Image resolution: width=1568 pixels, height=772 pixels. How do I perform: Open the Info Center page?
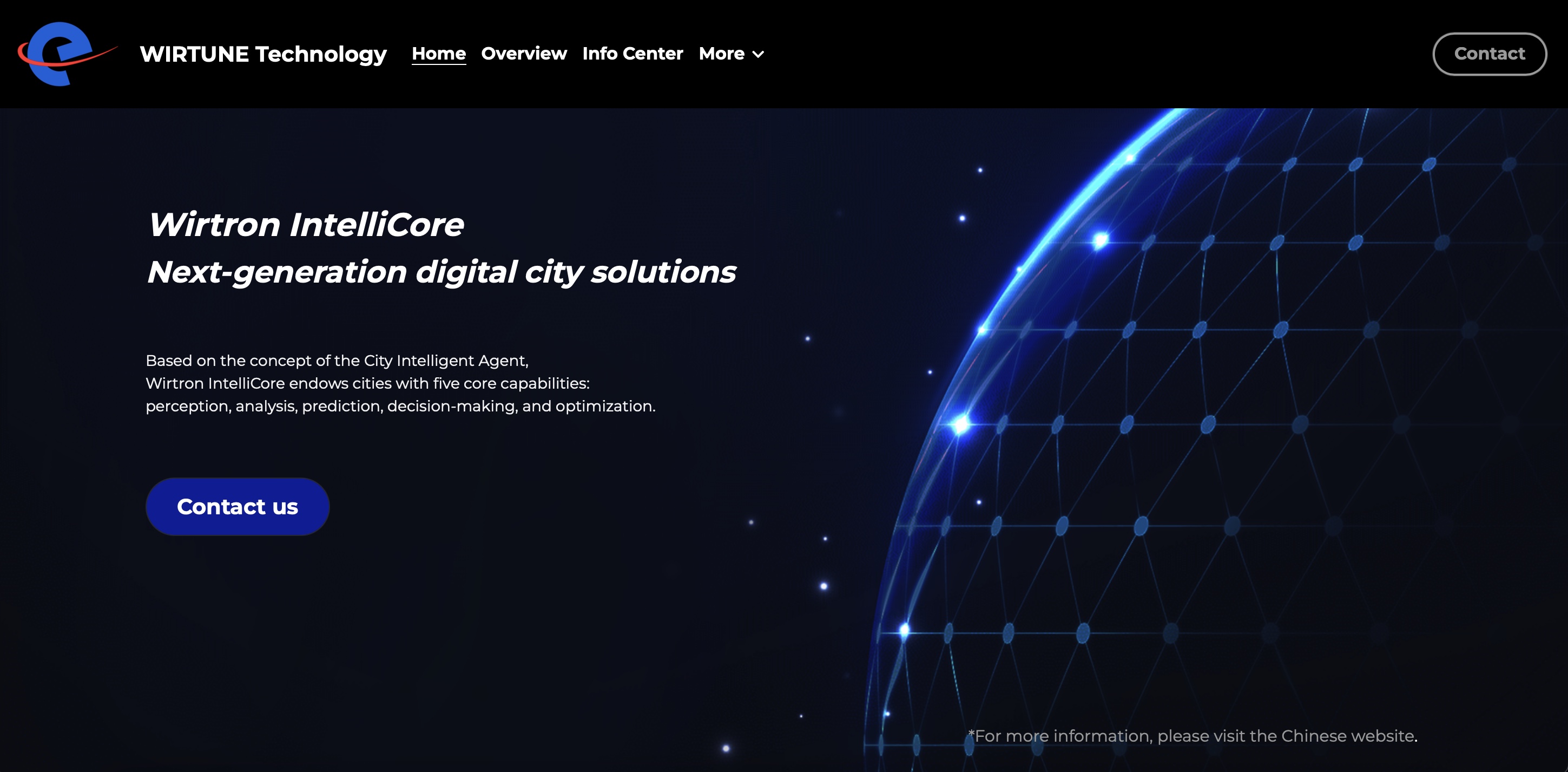[633, 54]
